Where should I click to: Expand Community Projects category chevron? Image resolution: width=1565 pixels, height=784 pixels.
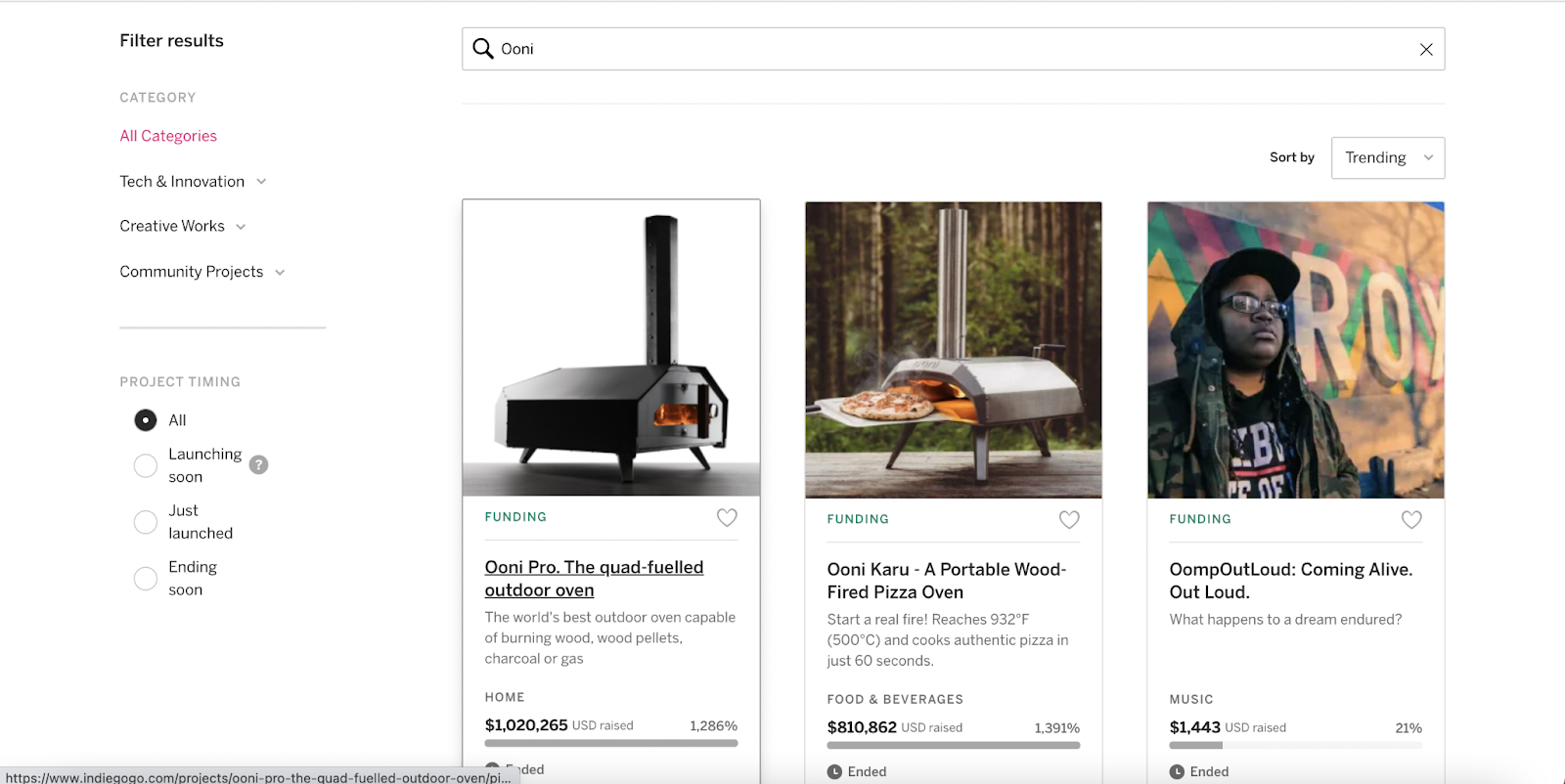(280, 273)
